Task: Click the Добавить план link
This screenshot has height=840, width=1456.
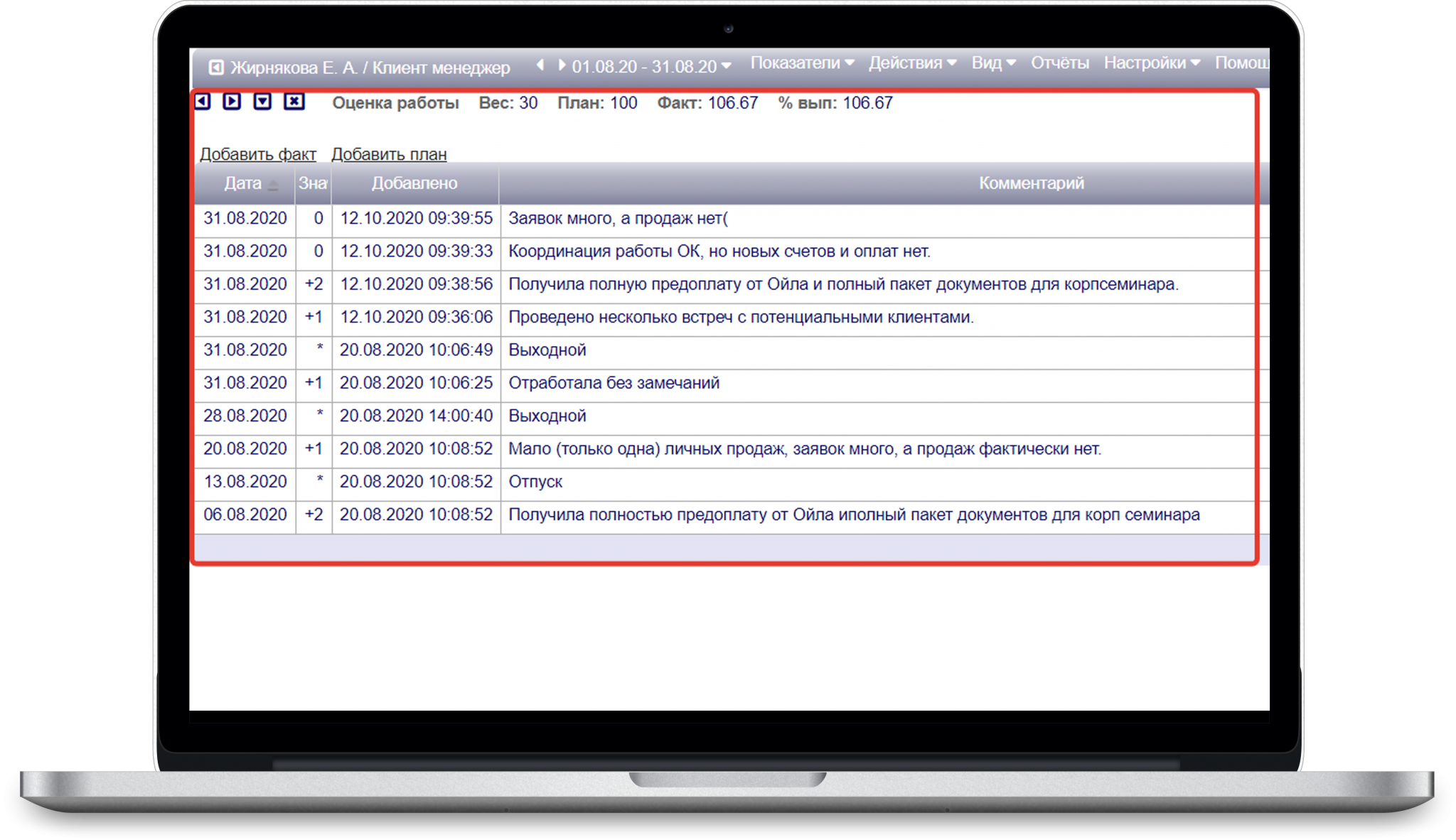Action: click(389, 154)
